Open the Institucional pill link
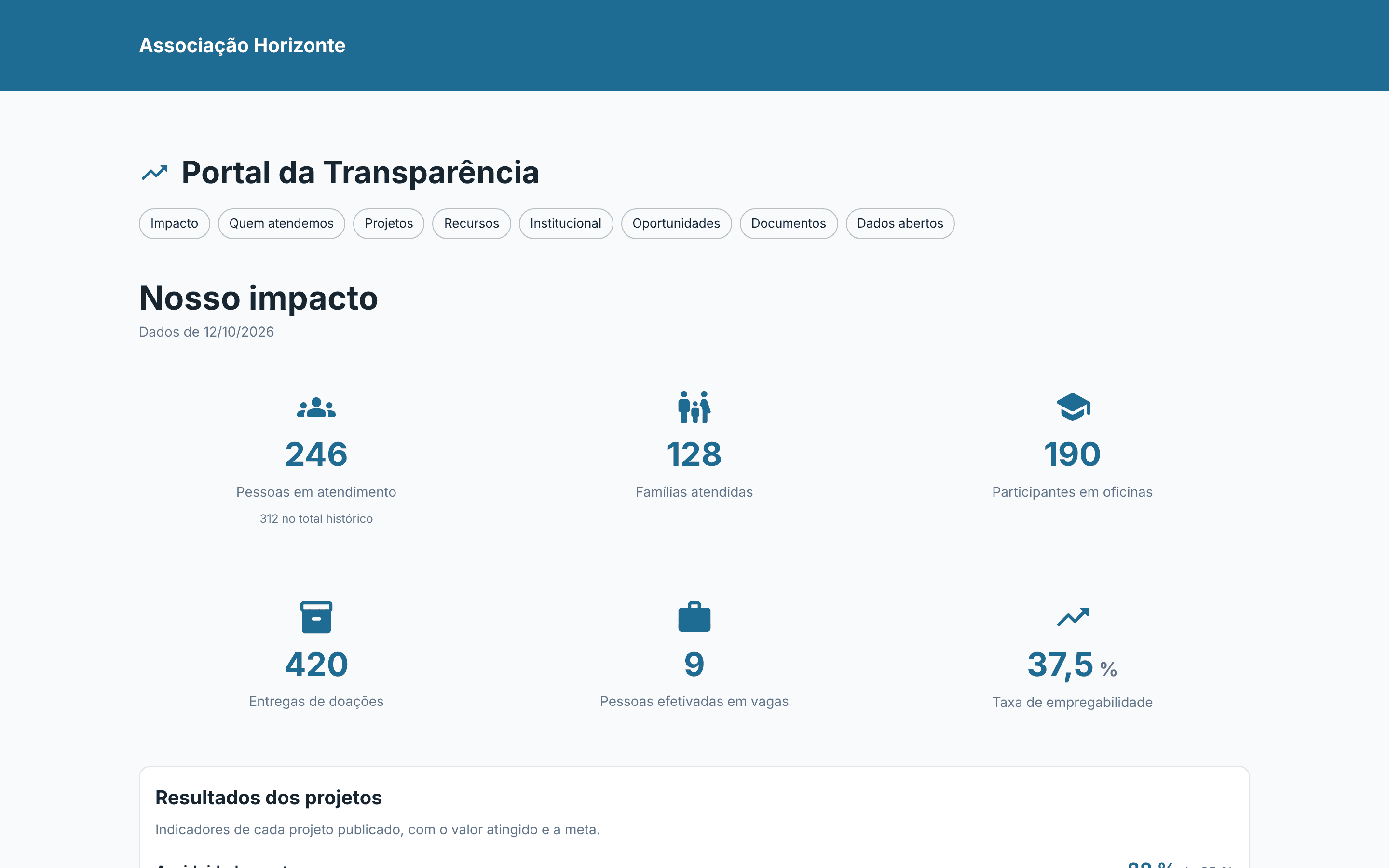 [565, 223]
